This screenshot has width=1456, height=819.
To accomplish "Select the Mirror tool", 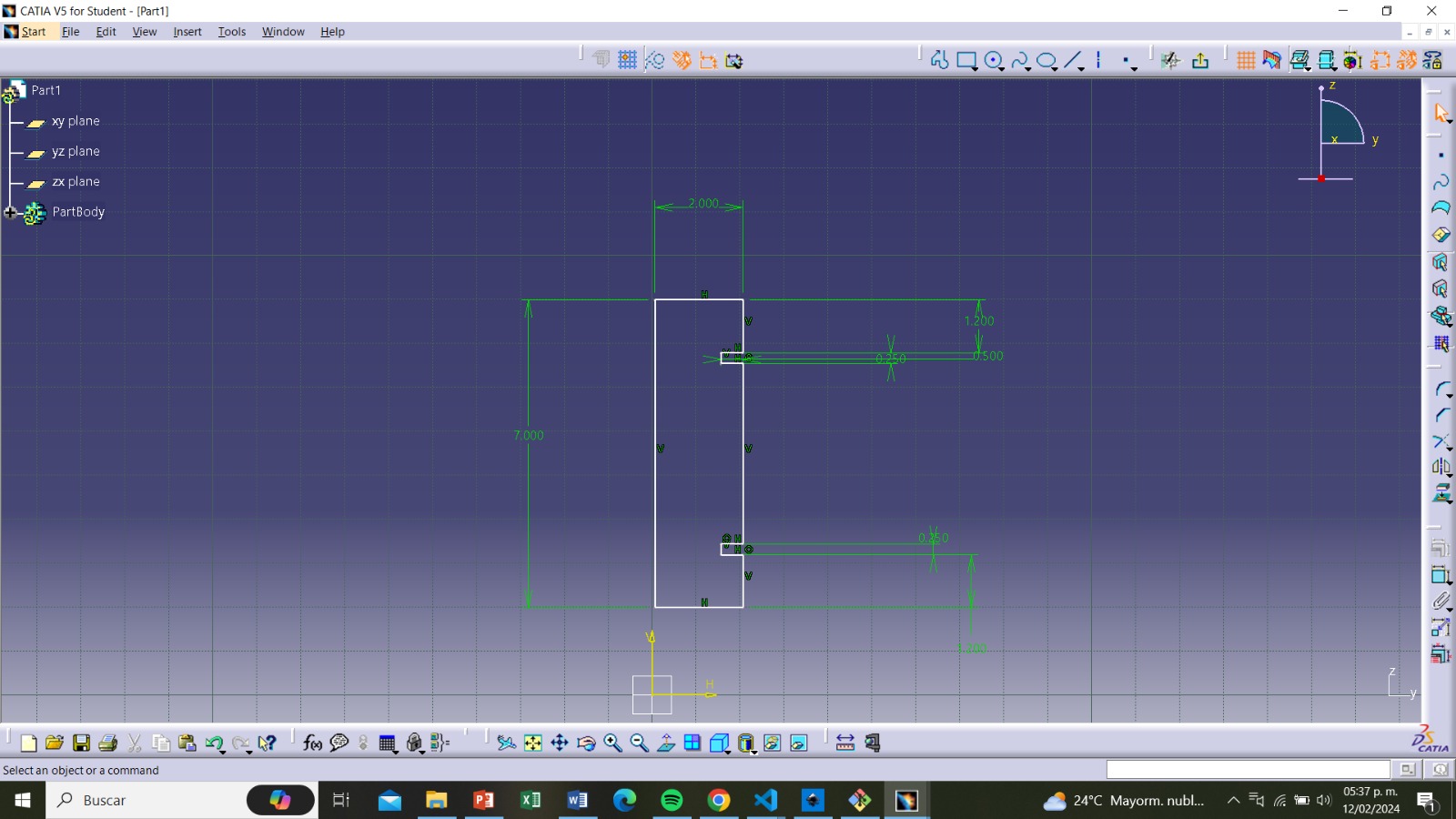I will click(x=1441, y=468).
